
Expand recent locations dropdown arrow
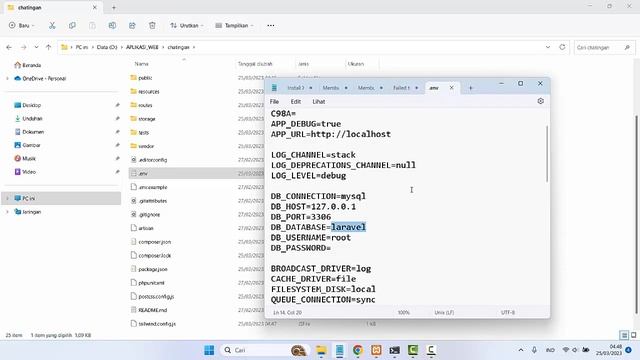tap(36, 47)
